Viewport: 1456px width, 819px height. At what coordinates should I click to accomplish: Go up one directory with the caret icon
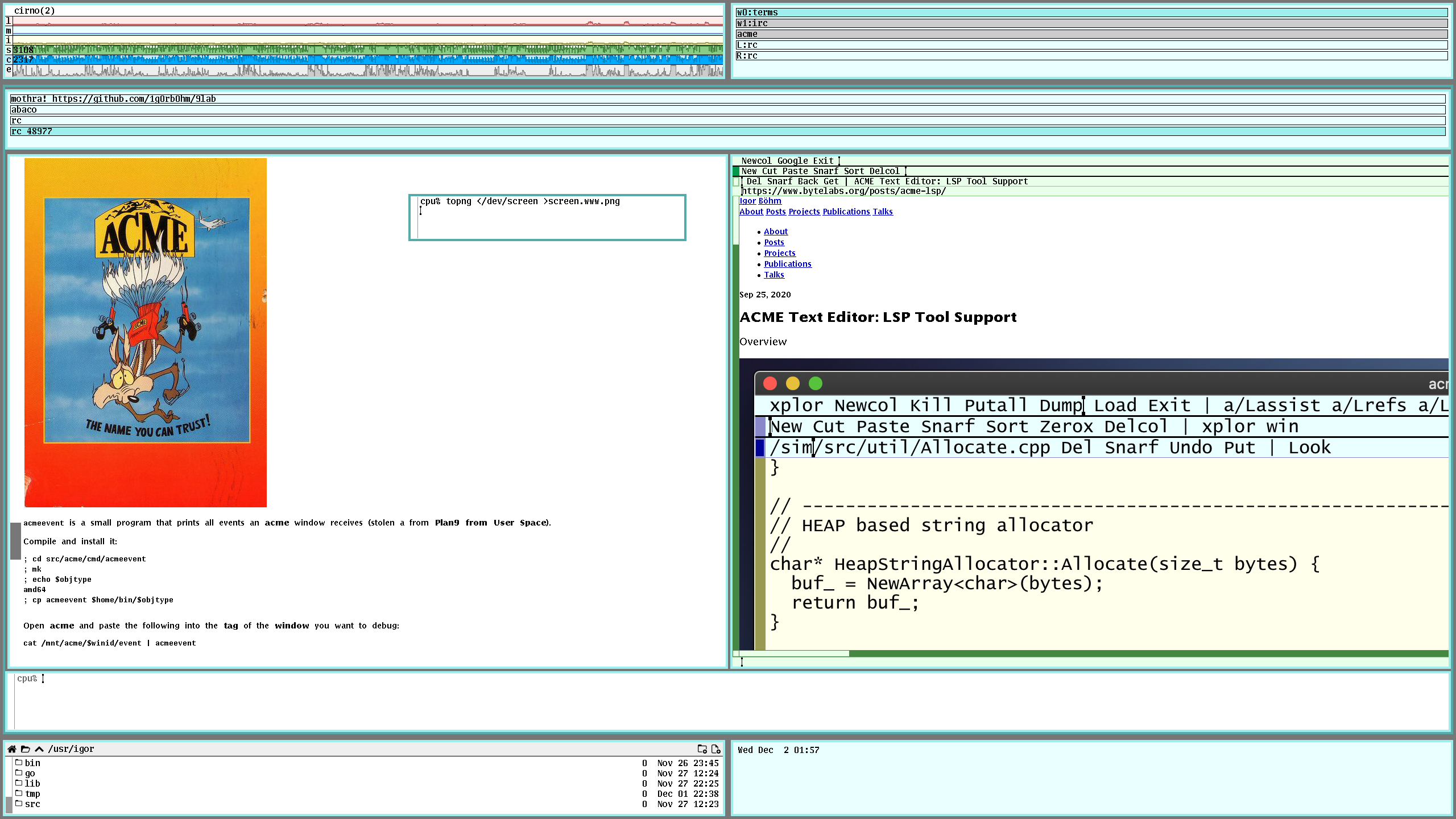click(39, 749)
